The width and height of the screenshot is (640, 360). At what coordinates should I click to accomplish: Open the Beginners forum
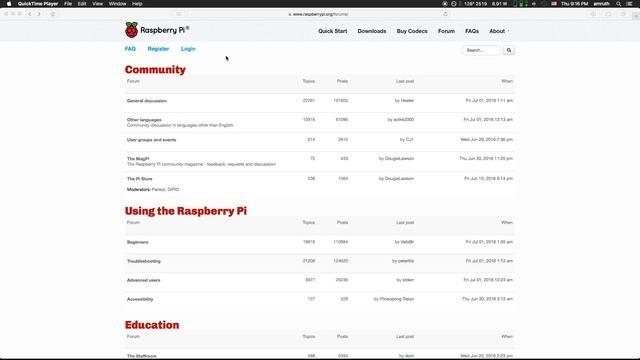pos(138,242)
